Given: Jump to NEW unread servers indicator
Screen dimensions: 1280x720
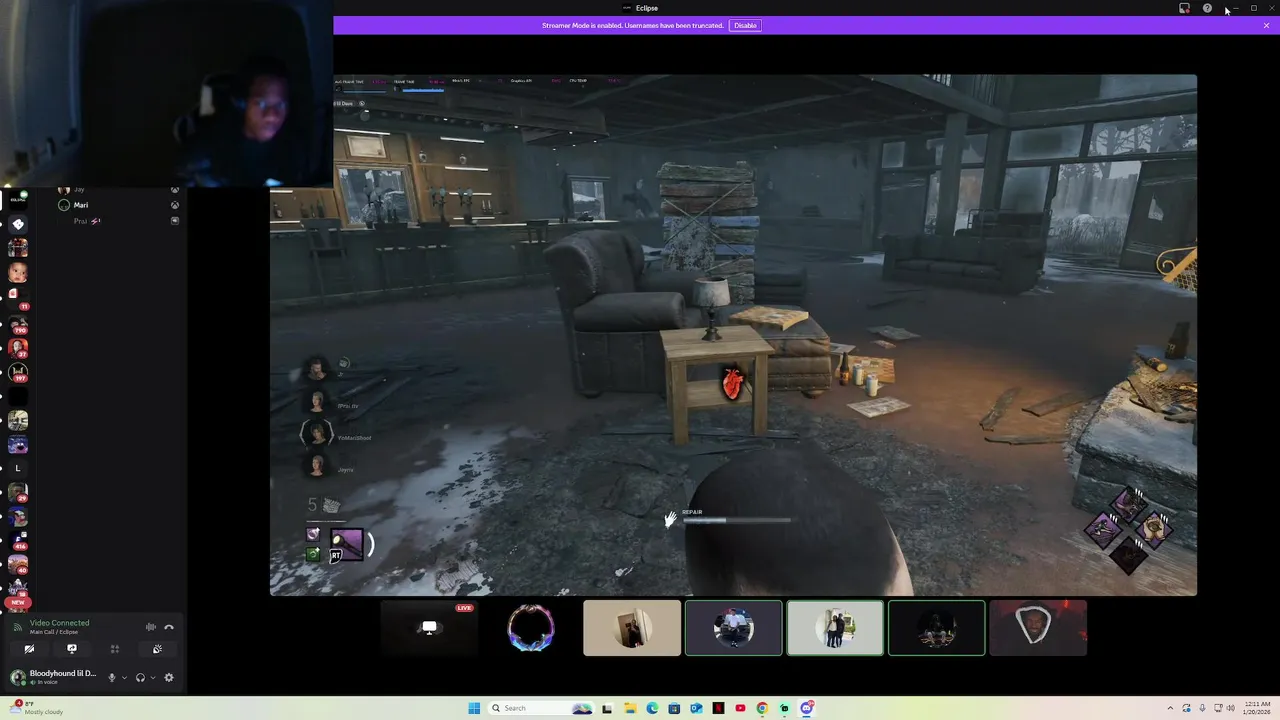Looking at the screenshot, I should point(18,603).
